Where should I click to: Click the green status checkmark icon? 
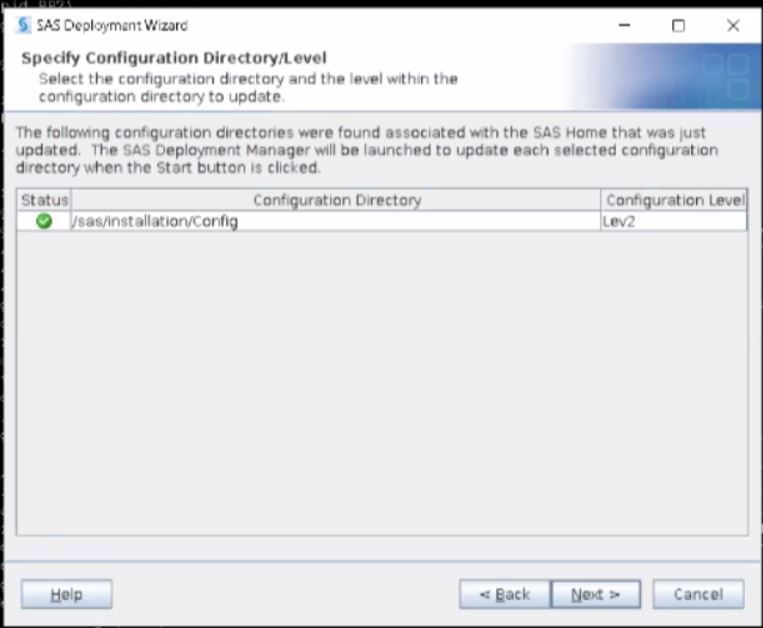click(44, 221)
